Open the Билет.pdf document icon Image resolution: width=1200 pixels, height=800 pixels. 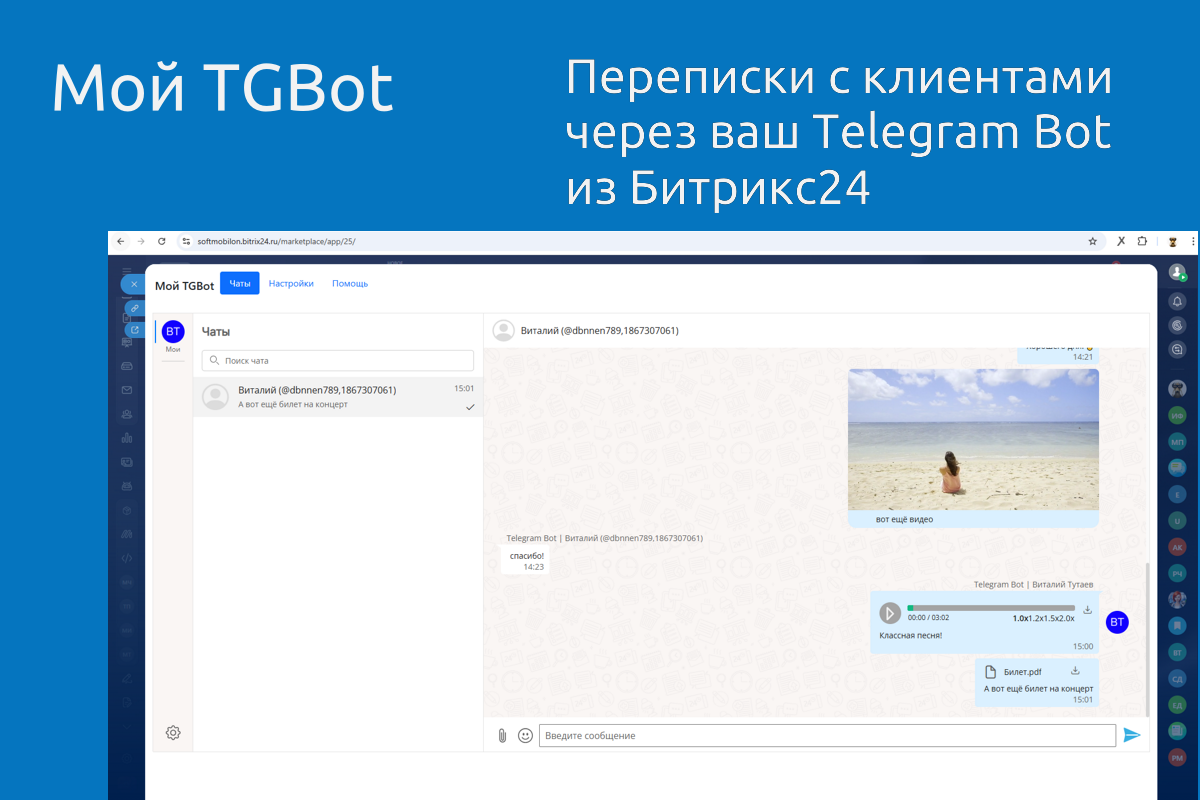click(x=991, y=672)
